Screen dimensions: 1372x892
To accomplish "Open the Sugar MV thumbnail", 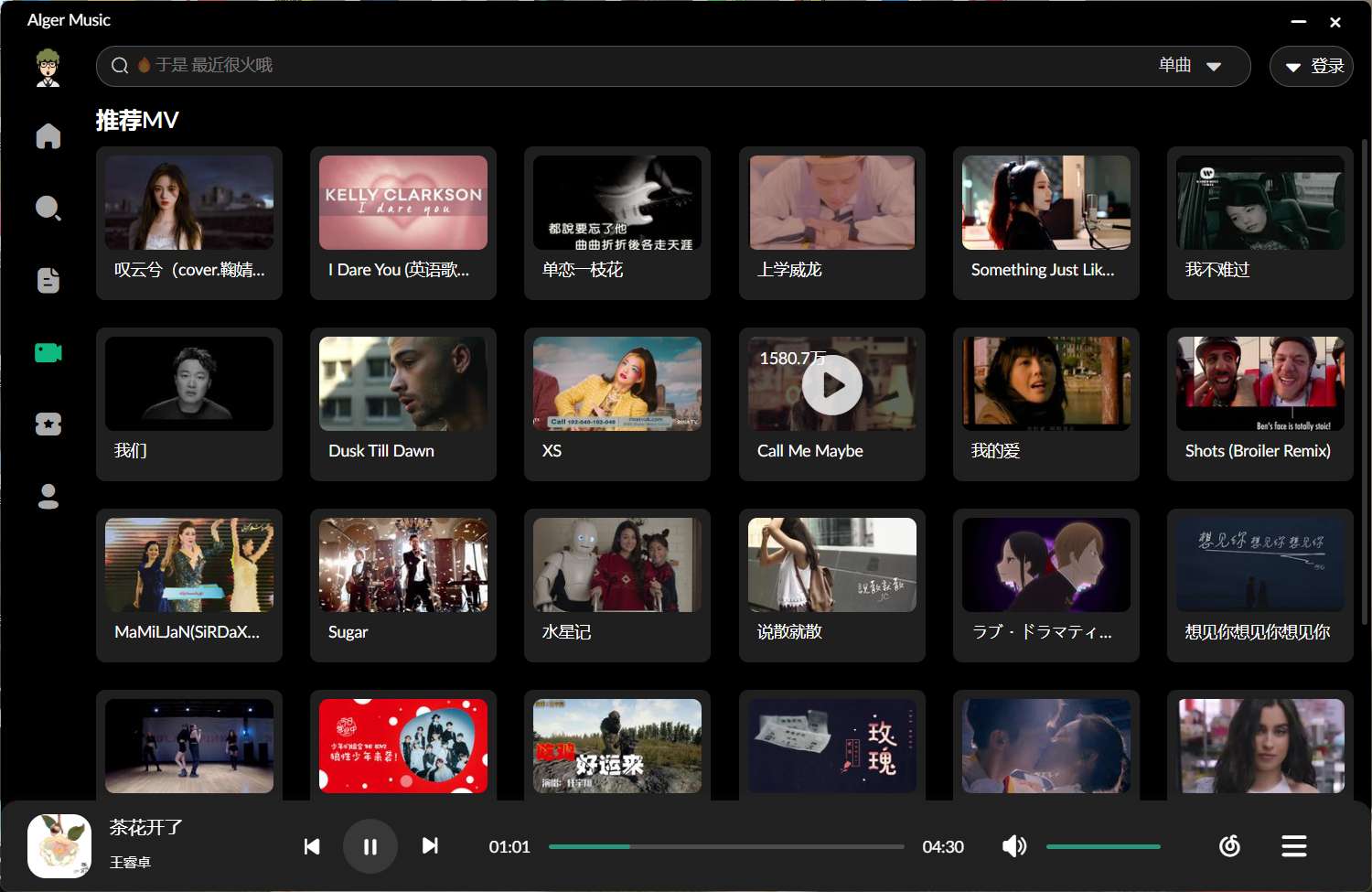I will (x=403, y=564).
